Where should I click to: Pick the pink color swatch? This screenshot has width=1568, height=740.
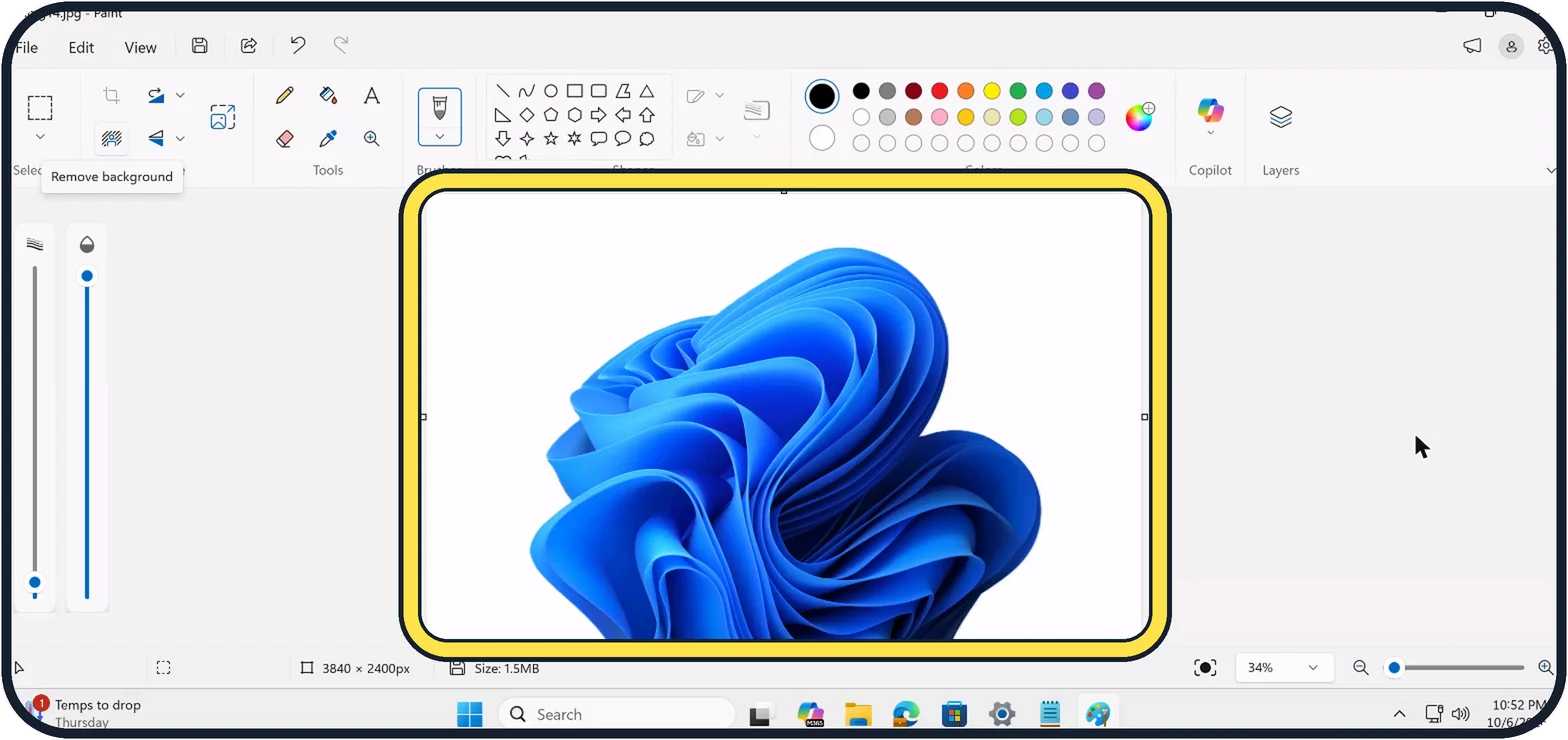(x=939, y=117)
